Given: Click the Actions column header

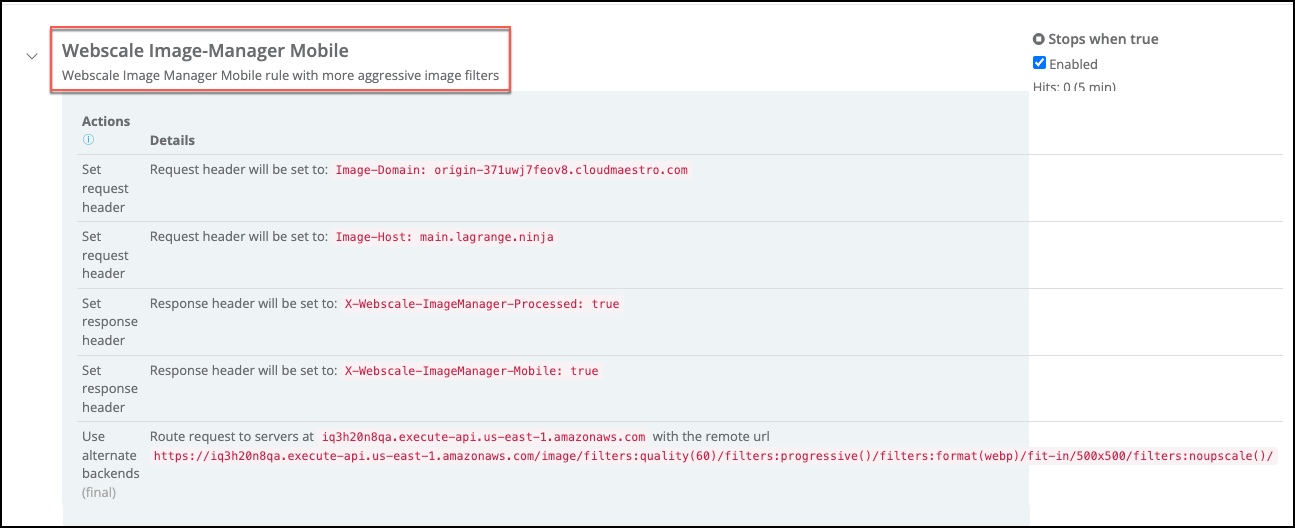Looking at the screenshot, I should pos(106,121).
